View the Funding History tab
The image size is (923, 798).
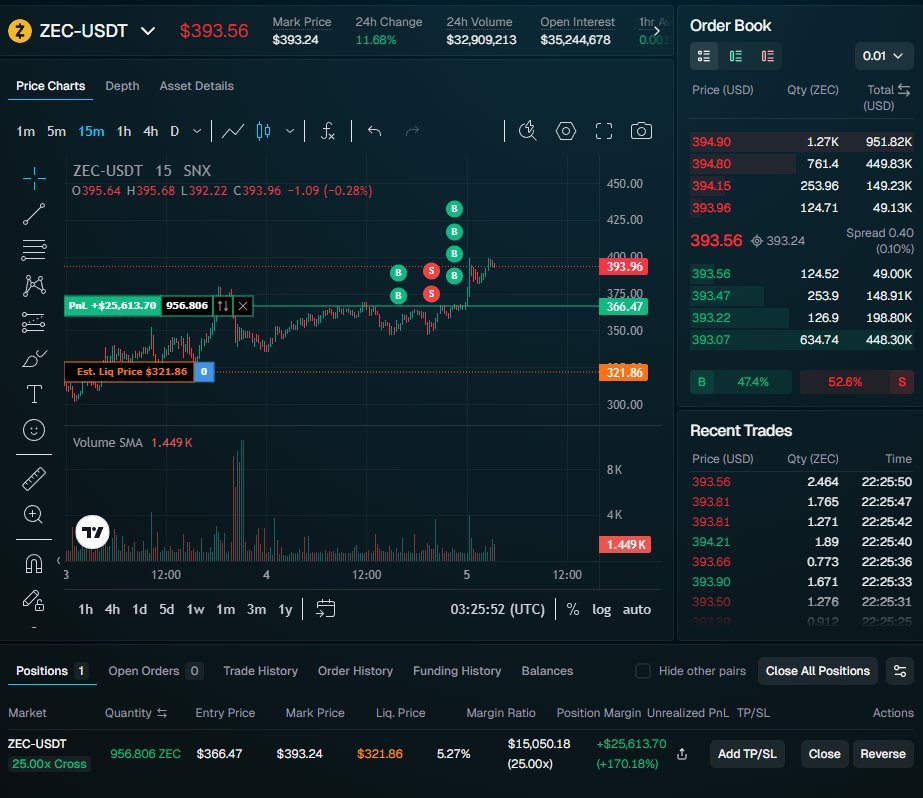click(457, 671)
